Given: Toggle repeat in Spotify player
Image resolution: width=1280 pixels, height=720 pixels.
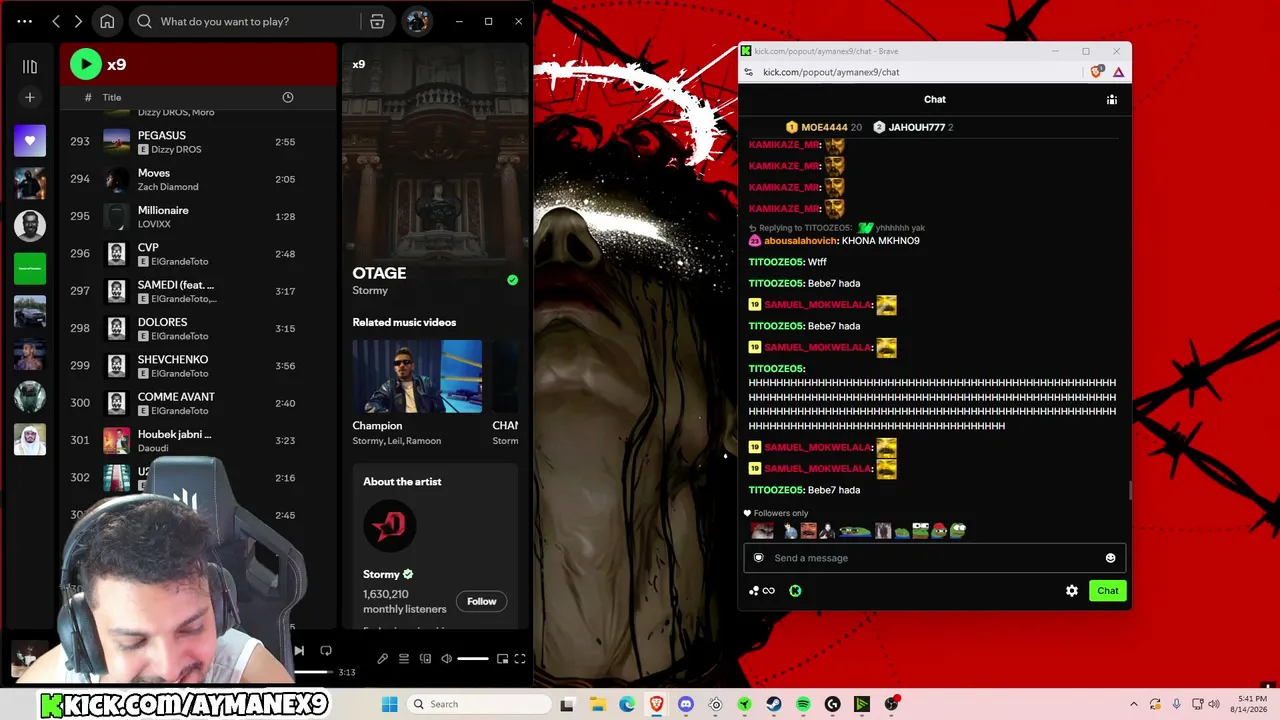Looking at the screenshot, I should 326,651.
